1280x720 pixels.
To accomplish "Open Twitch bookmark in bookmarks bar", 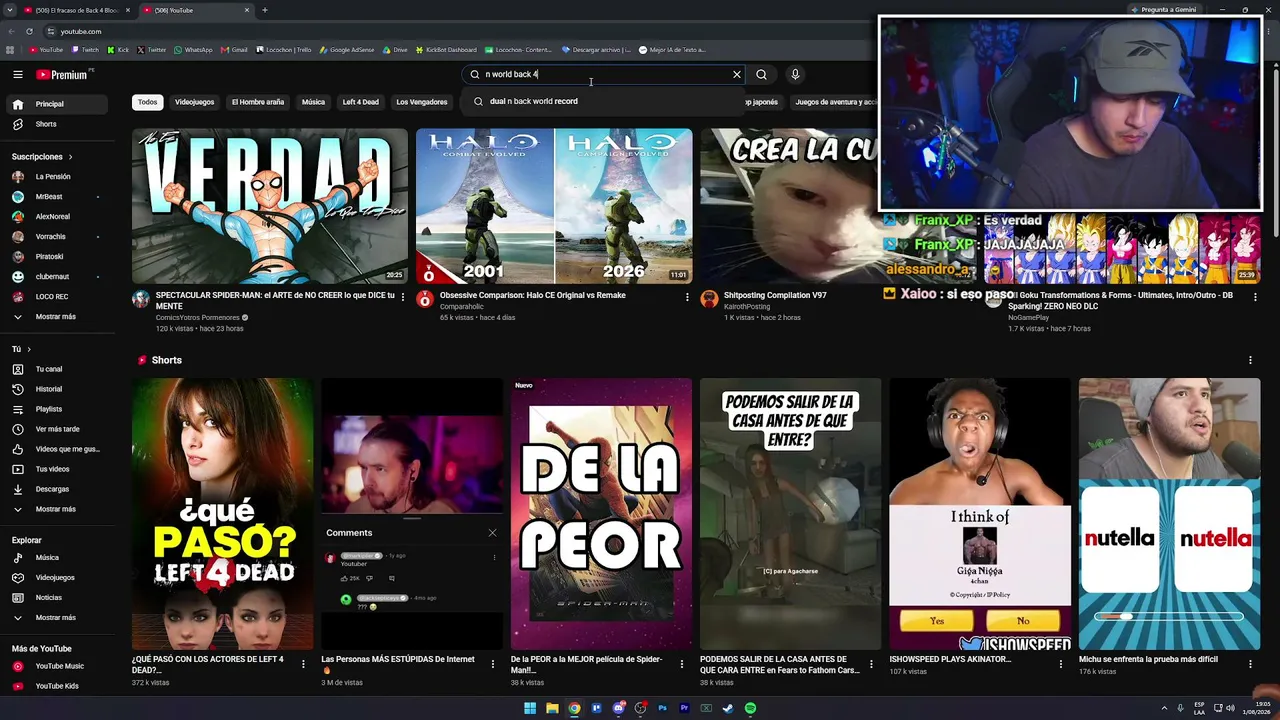I will tap(85, 49).
